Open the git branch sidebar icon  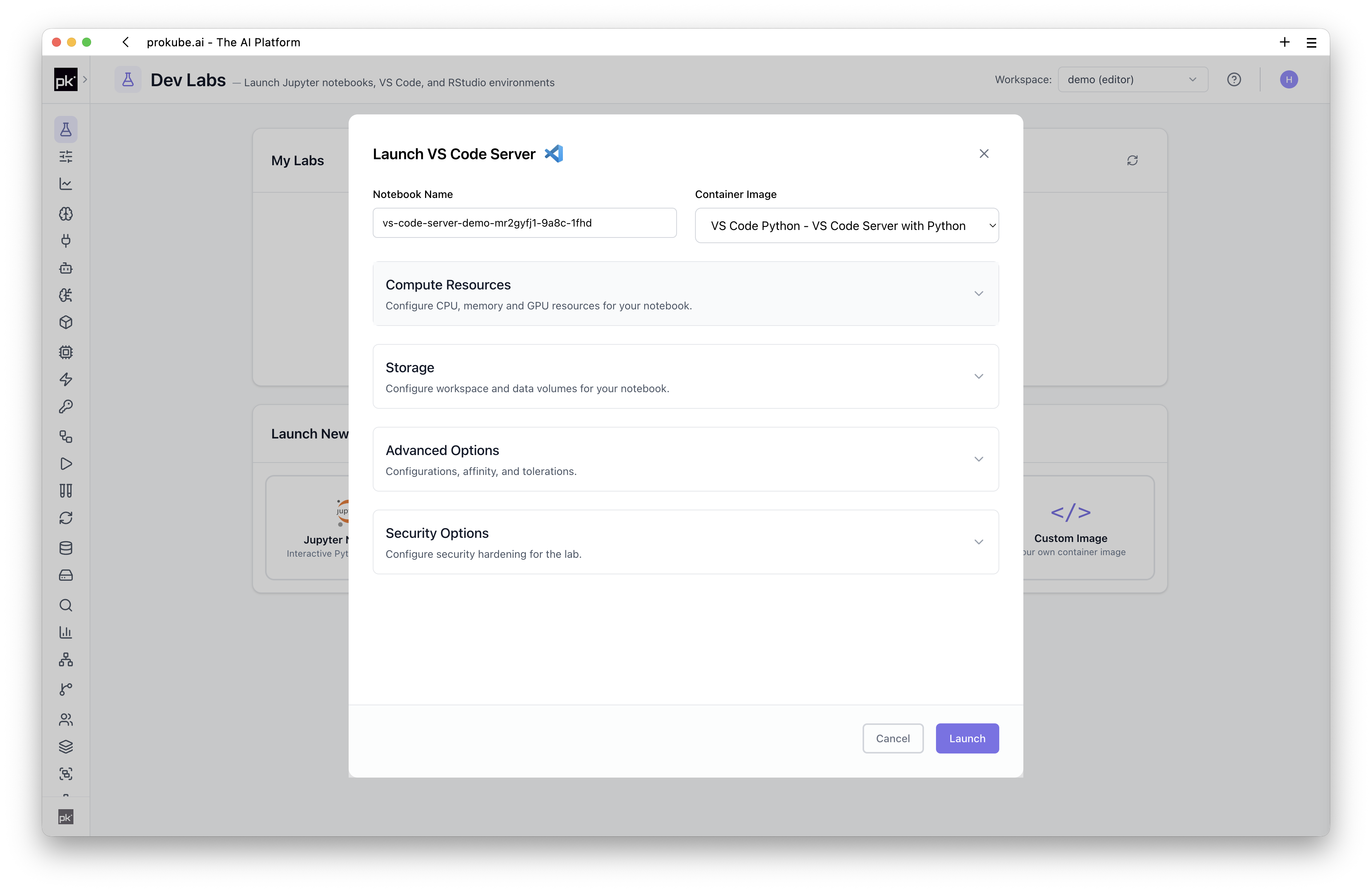click(x=66, y=689)
